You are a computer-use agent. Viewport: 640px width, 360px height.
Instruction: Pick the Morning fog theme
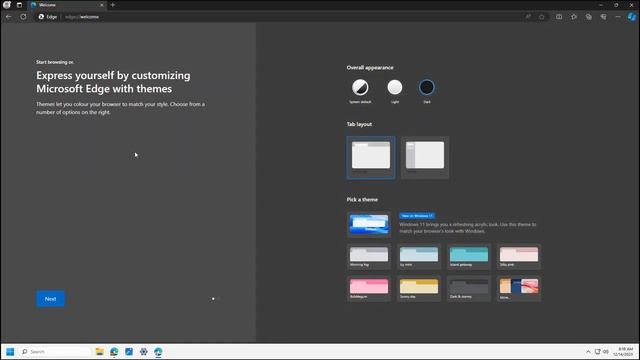point(369,257)
